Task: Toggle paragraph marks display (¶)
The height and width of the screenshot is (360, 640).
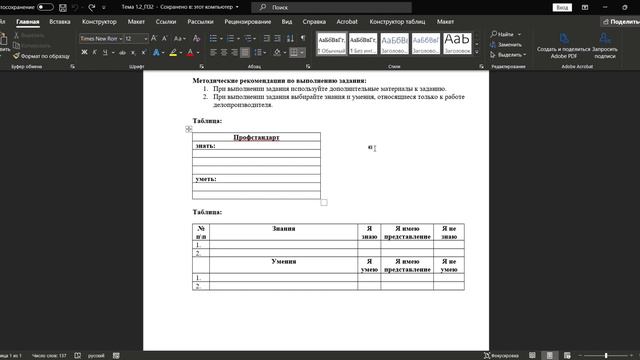Action: point(303,38)
